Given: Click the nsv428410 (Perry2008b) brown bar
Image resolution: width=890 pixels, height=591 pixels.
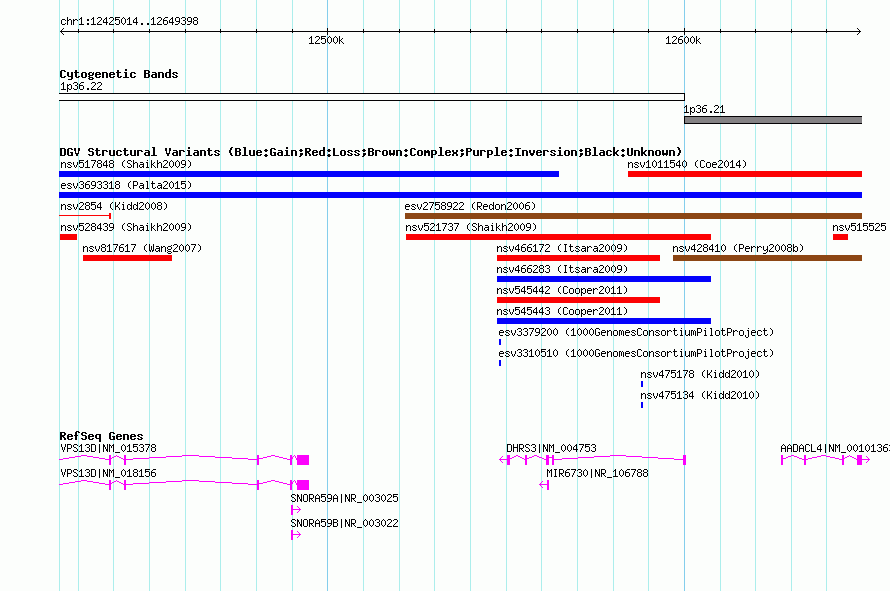Looking at the screenshot, I should 767,258.
